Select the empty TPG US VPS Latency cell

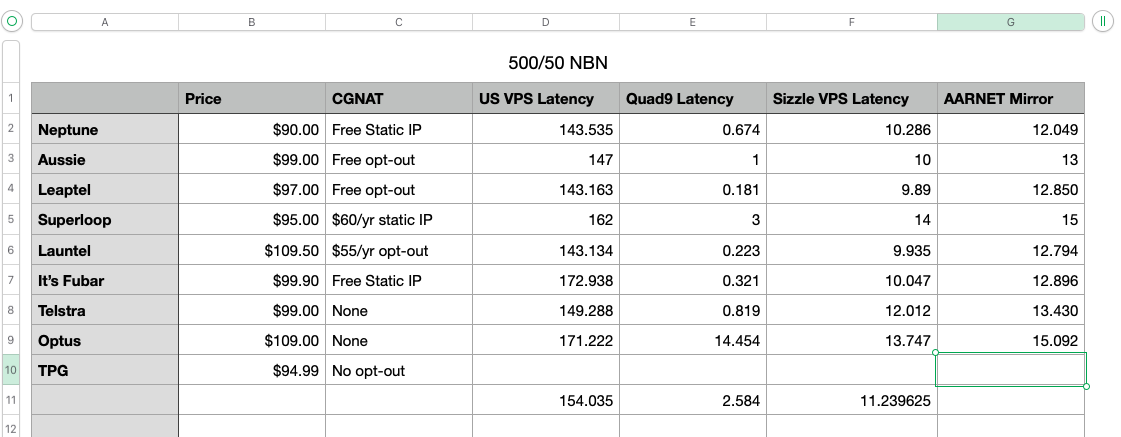click(x=546, y=370)
